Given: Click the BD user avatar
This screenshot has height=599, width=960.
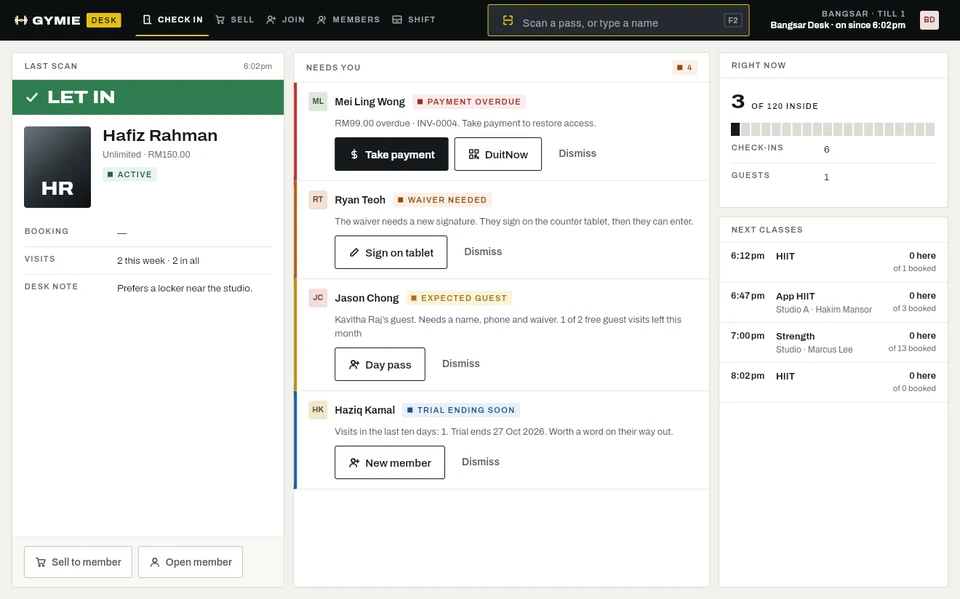Looking at the screenshot, I should click(x=929, y=20).
